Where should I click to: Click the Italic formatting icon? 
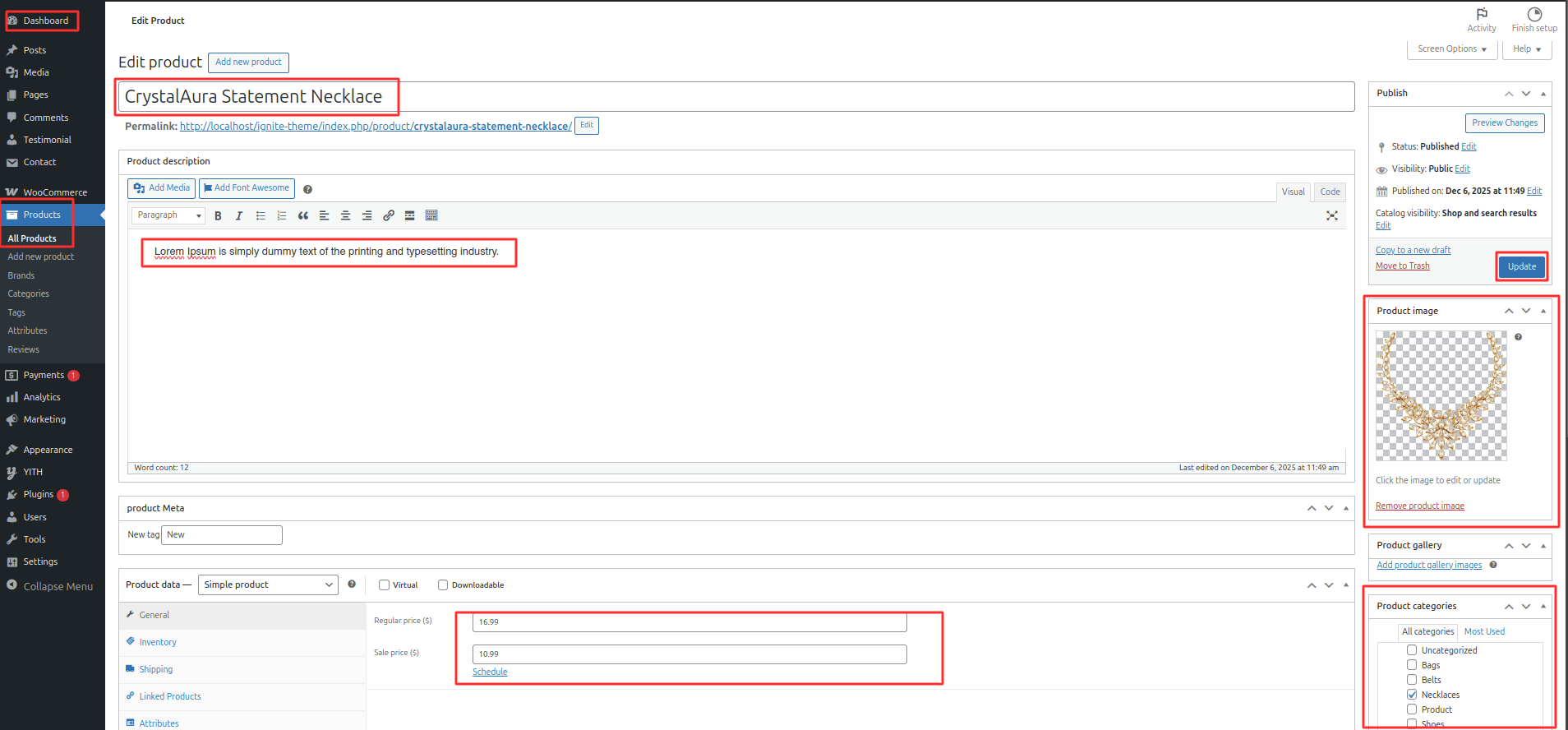coord(239,216)
